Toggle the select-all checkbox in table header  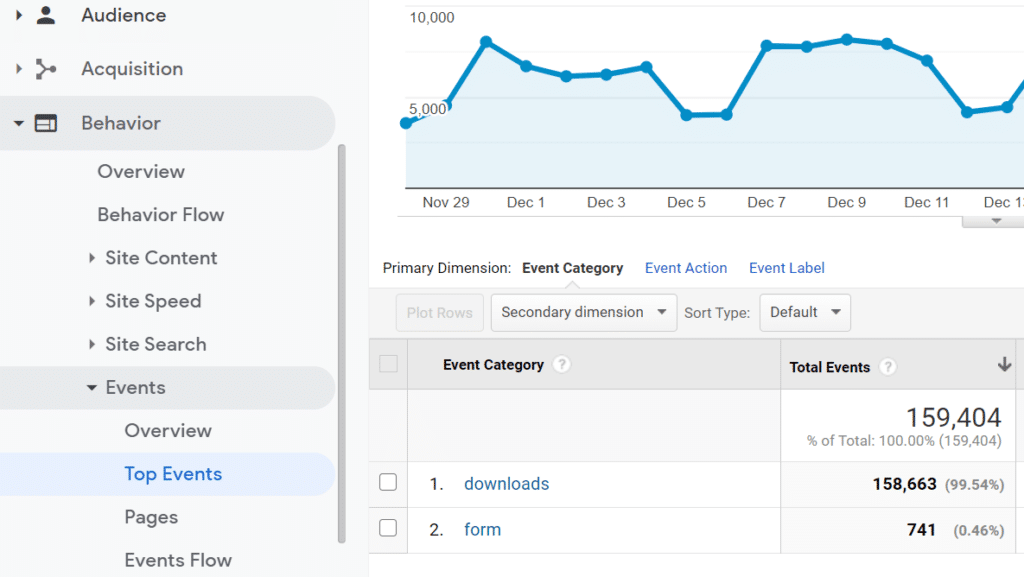click(388, 365)
